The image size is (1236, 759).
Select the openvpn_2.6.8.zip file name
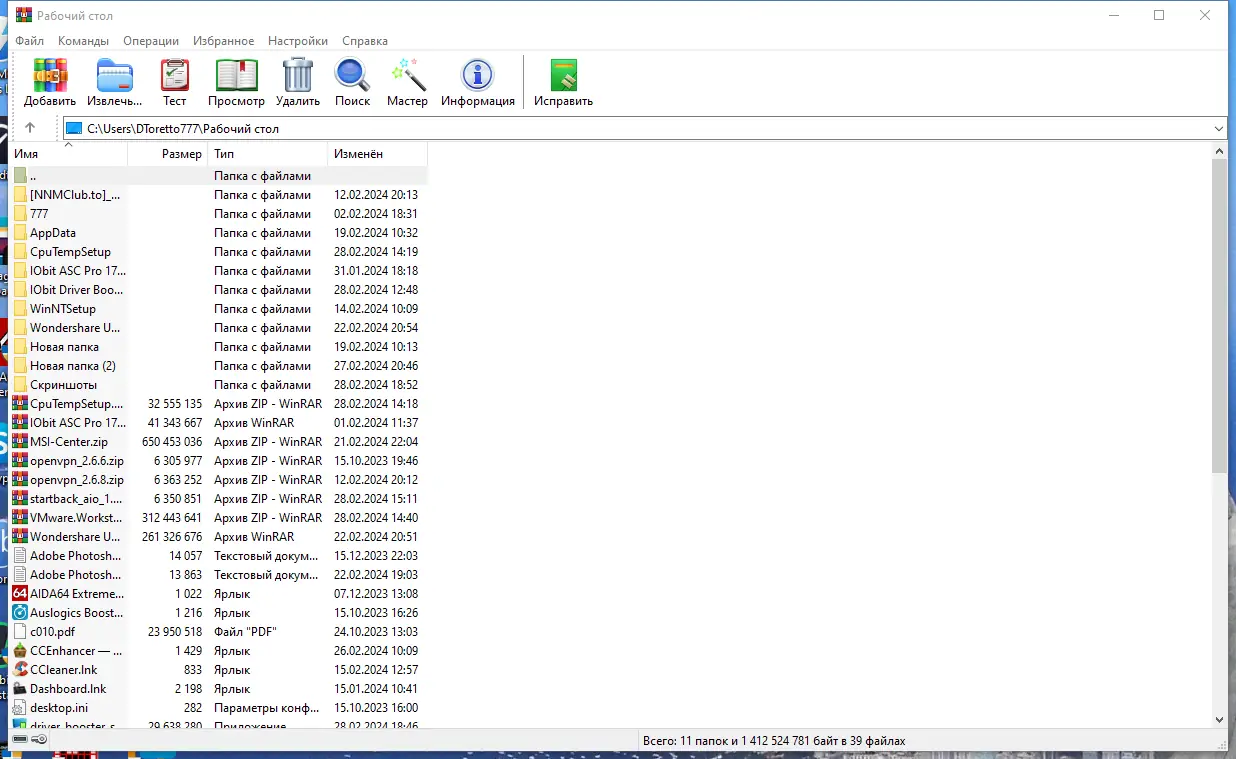pos(77,479)
